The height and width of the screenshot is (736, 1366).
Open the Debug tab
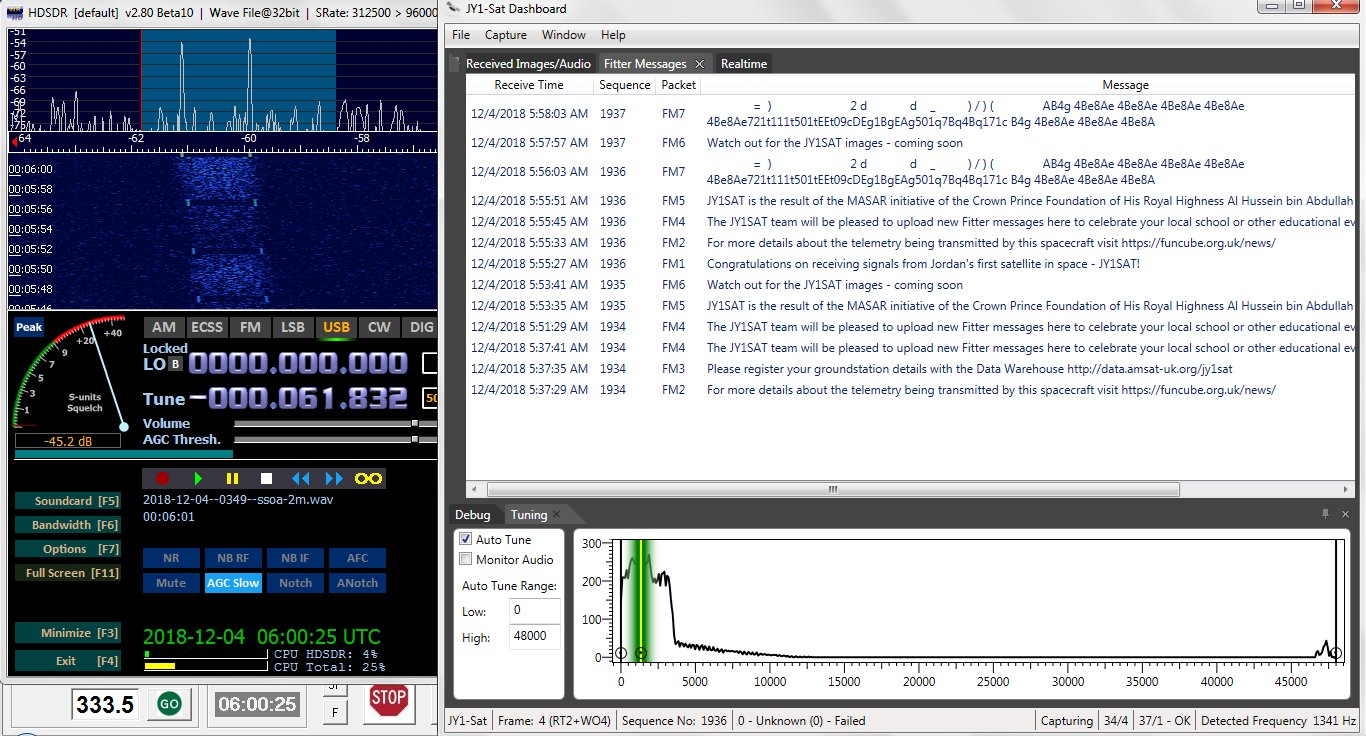pyautogui.click(x=473, y=515)
